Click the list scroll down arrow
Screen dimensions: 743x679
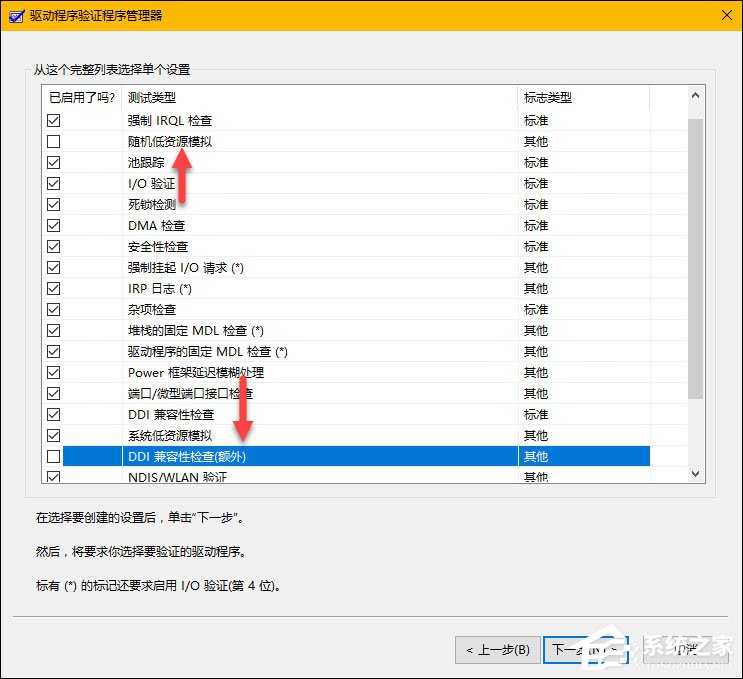(695, 474)
